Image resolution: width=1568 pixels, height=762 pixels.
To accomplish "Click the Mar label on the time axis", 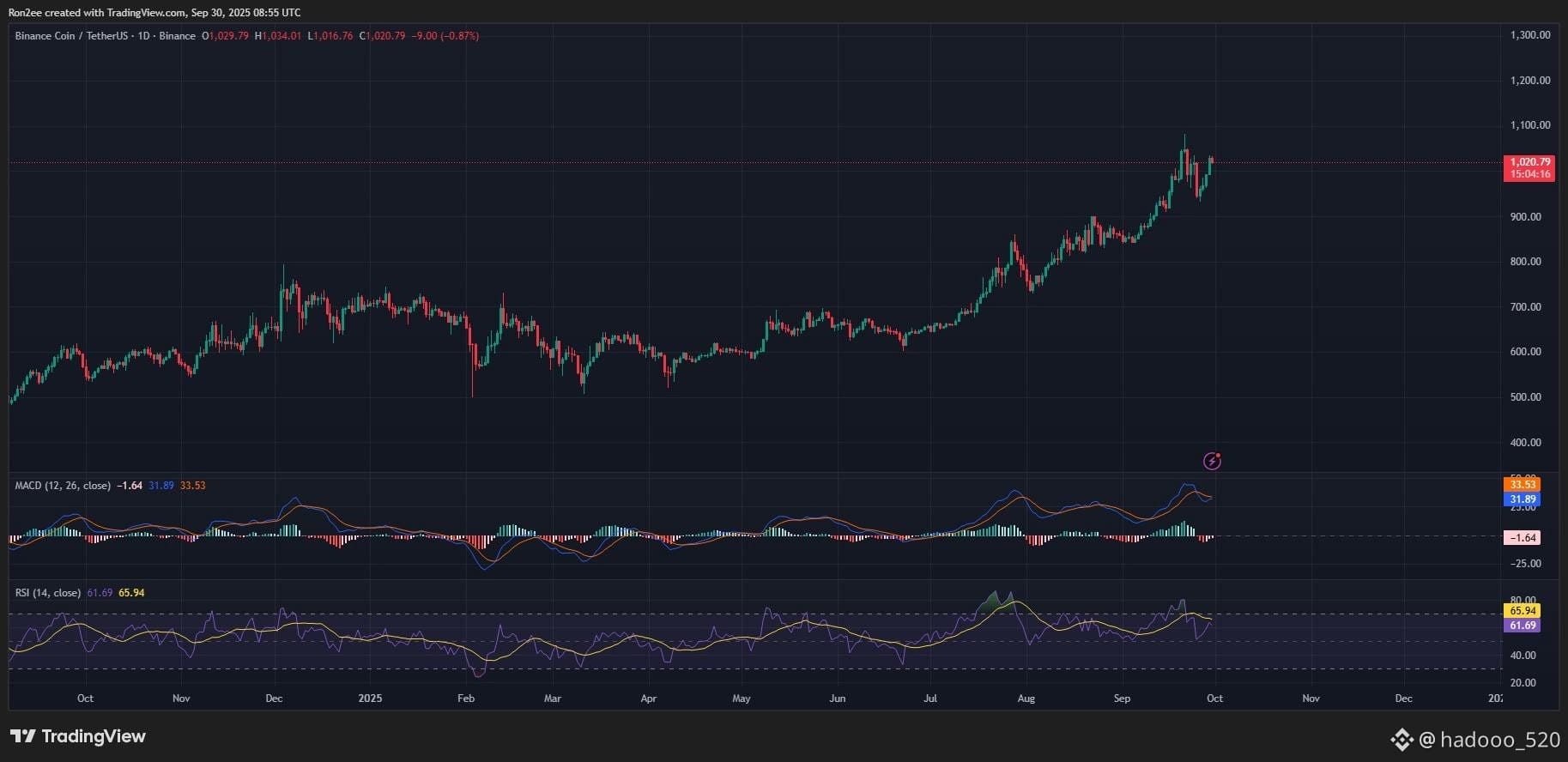I will click(553, 698).
